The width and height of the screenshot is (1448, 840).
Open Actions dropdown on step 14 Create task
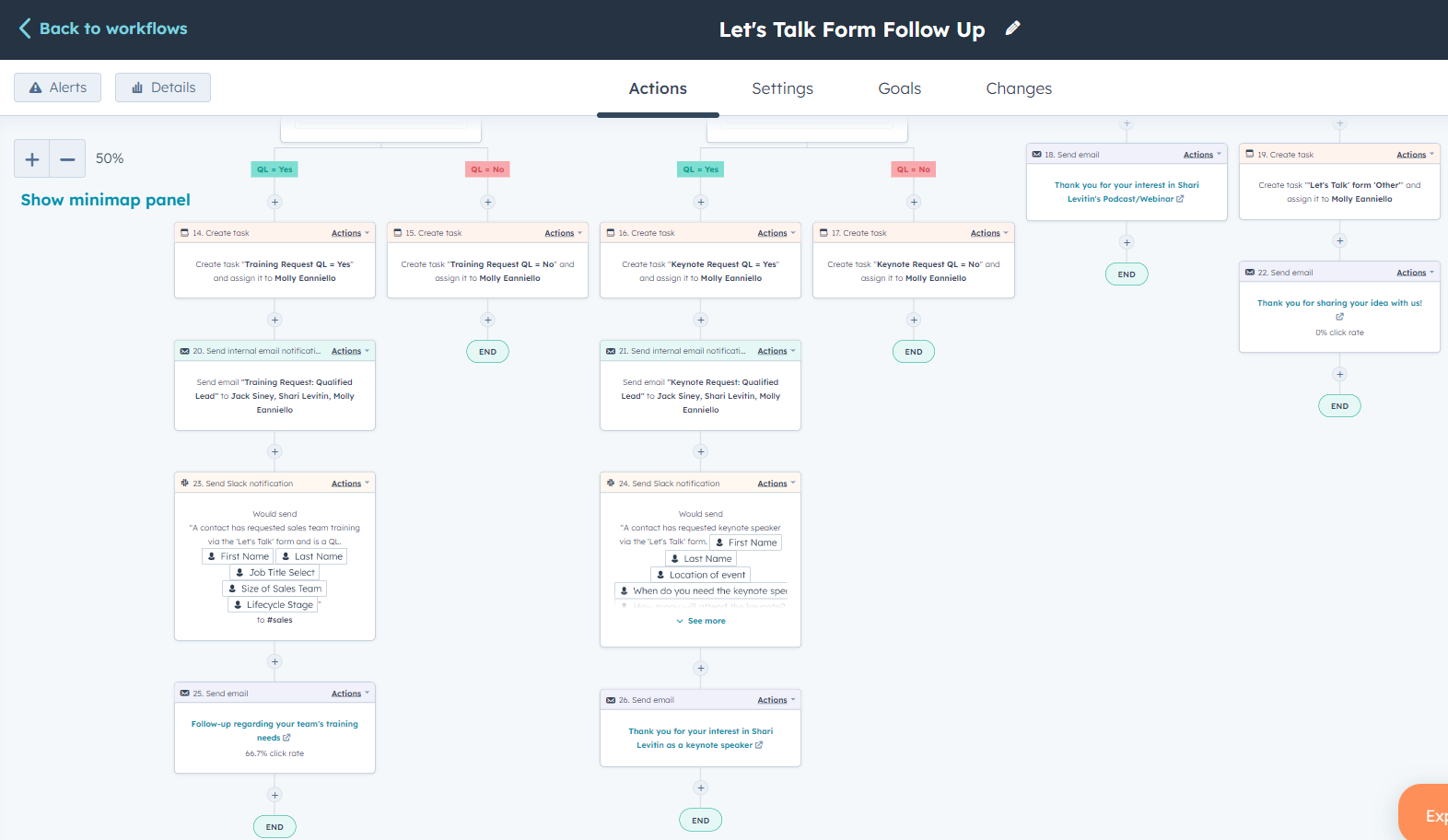[350, 233]
